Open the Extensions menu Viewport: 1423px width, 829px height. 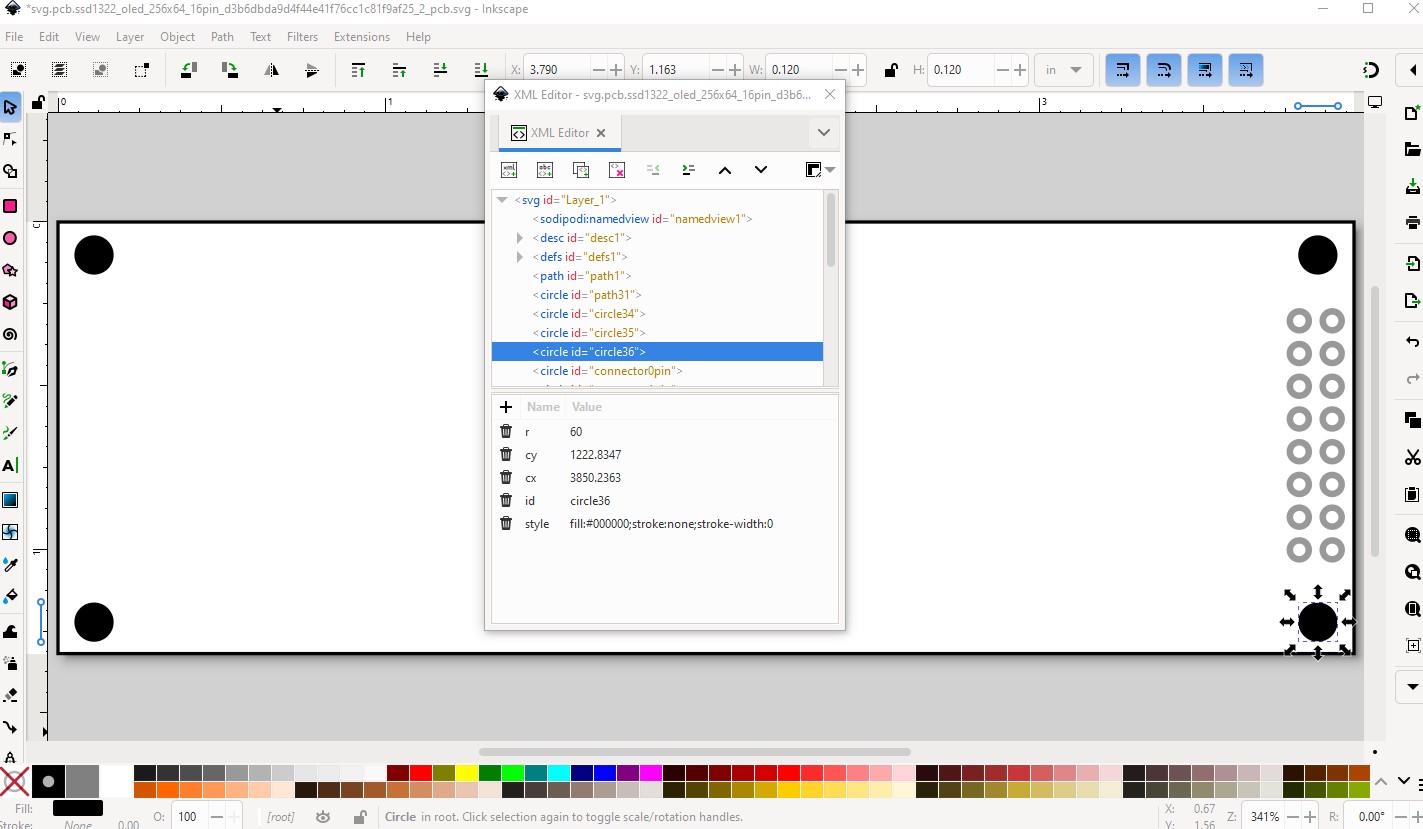[362, 37]
